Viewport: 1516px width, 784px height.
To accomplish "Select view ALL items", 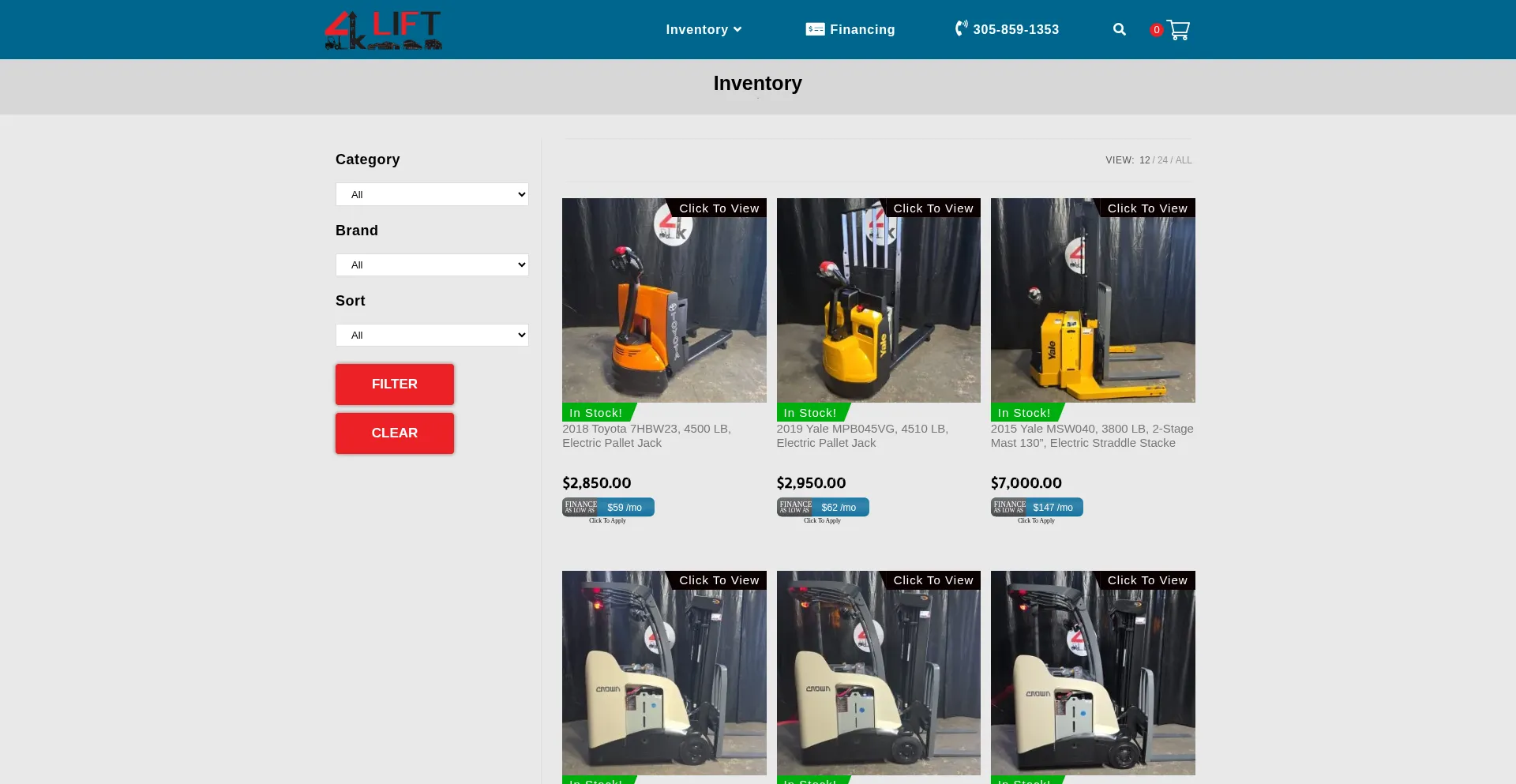I will [x=1184, y=160].
